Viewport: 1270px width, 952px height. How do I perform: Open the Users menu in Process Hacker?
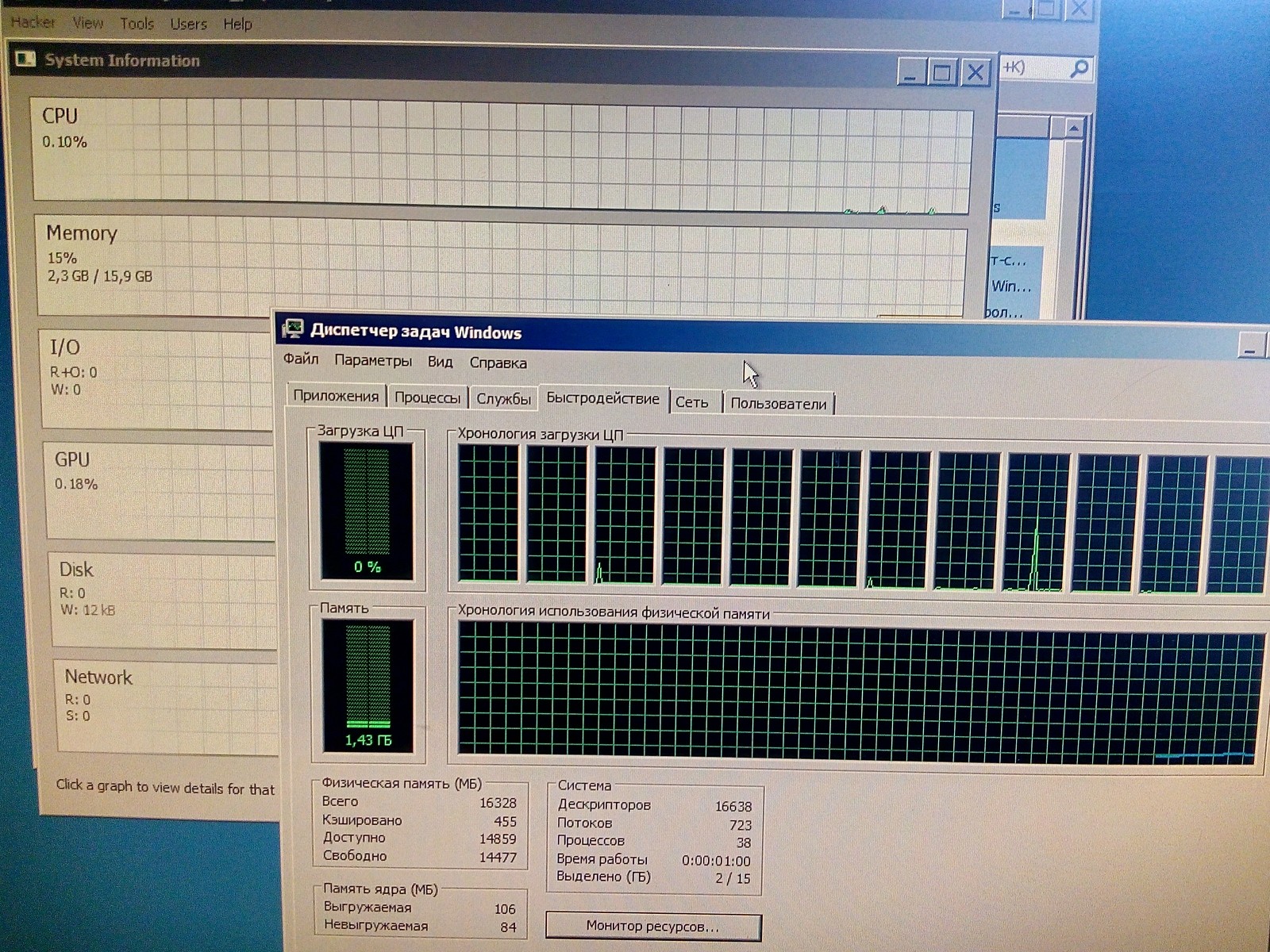pyautogui.click(x=188, y=25)
